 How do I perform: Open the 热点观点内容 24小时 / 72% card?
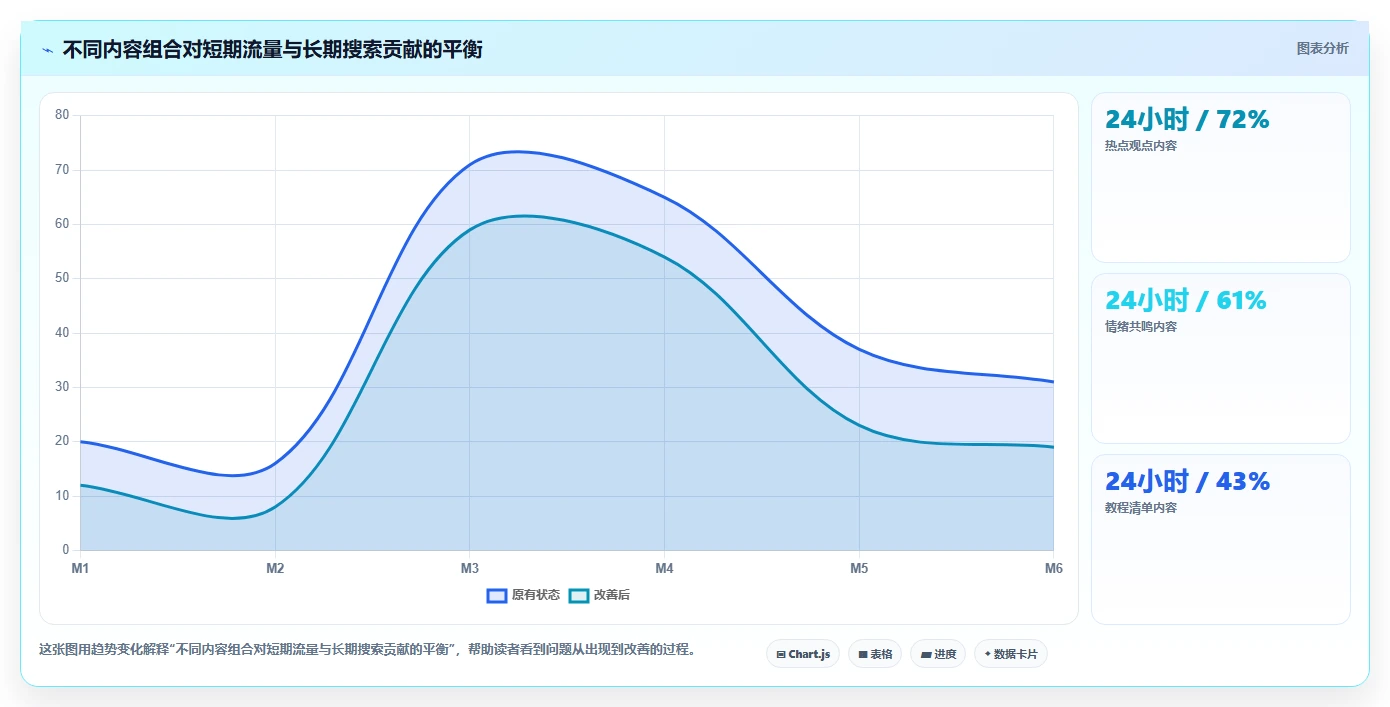[1220, 178]
